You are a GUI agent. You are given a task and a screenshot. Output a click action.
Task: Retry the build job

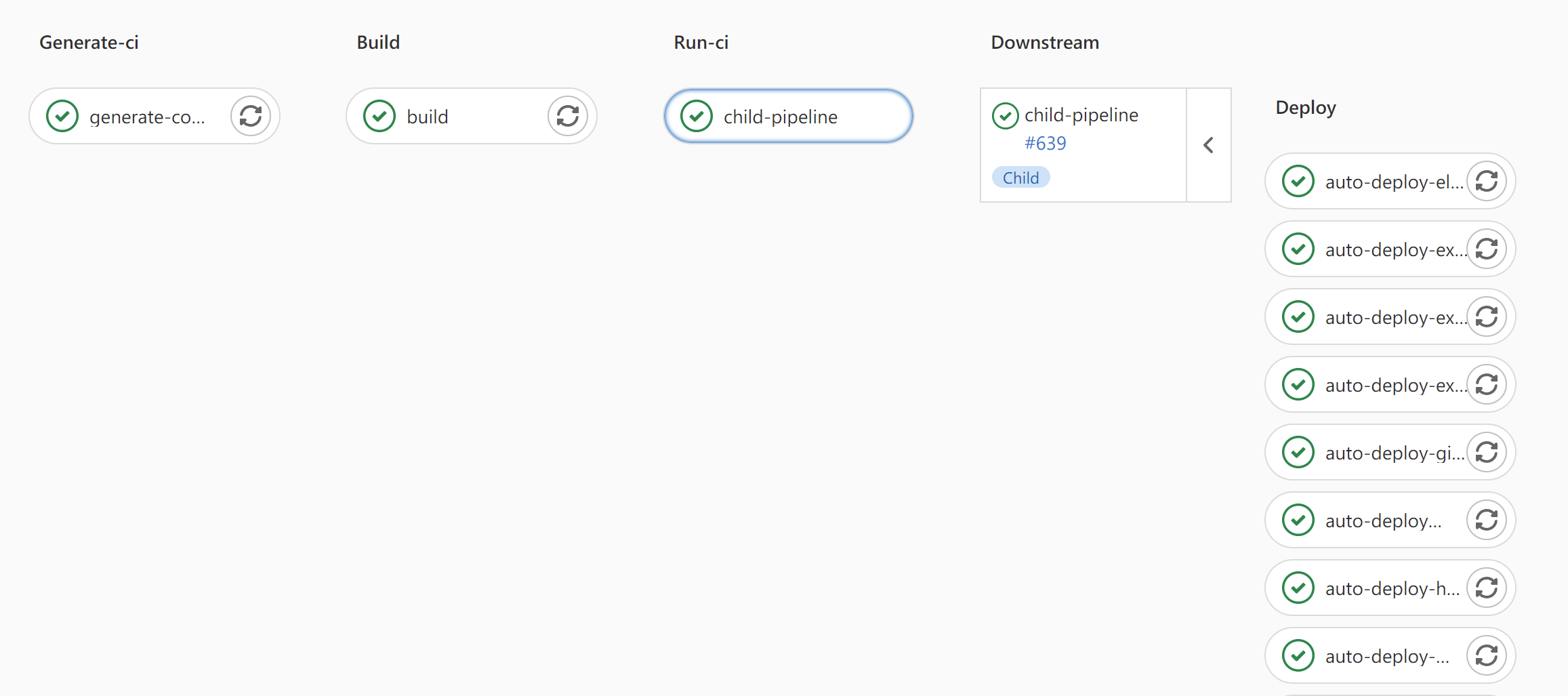(568, 116)
